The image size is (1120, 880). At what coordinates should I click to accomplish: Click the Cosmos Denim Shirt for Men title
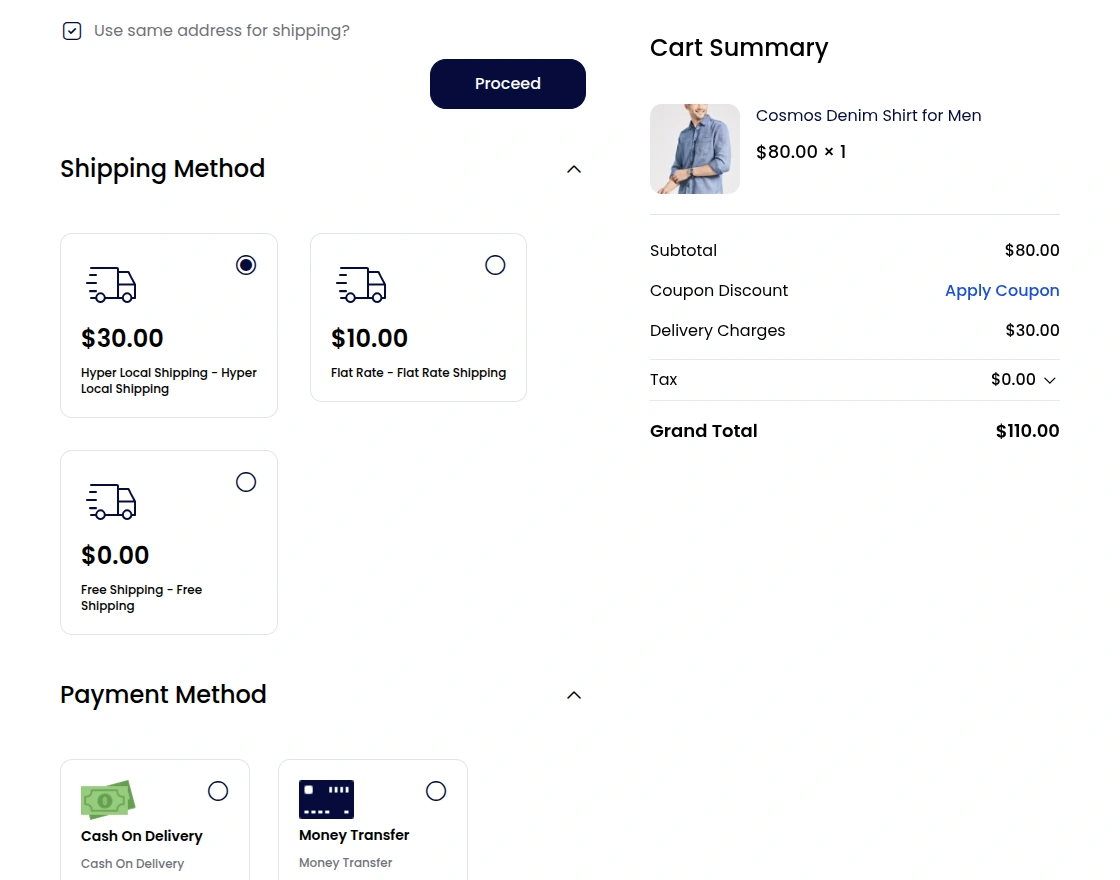pos(868,116)
